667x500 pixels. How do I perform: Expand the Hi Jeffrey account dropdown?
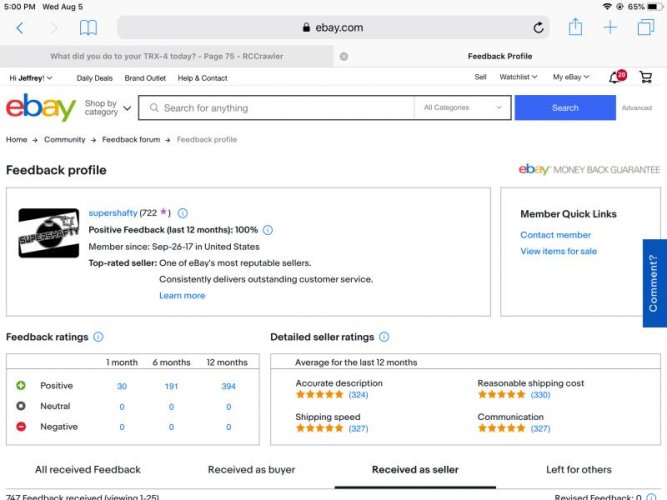click(x=31, y=78)
